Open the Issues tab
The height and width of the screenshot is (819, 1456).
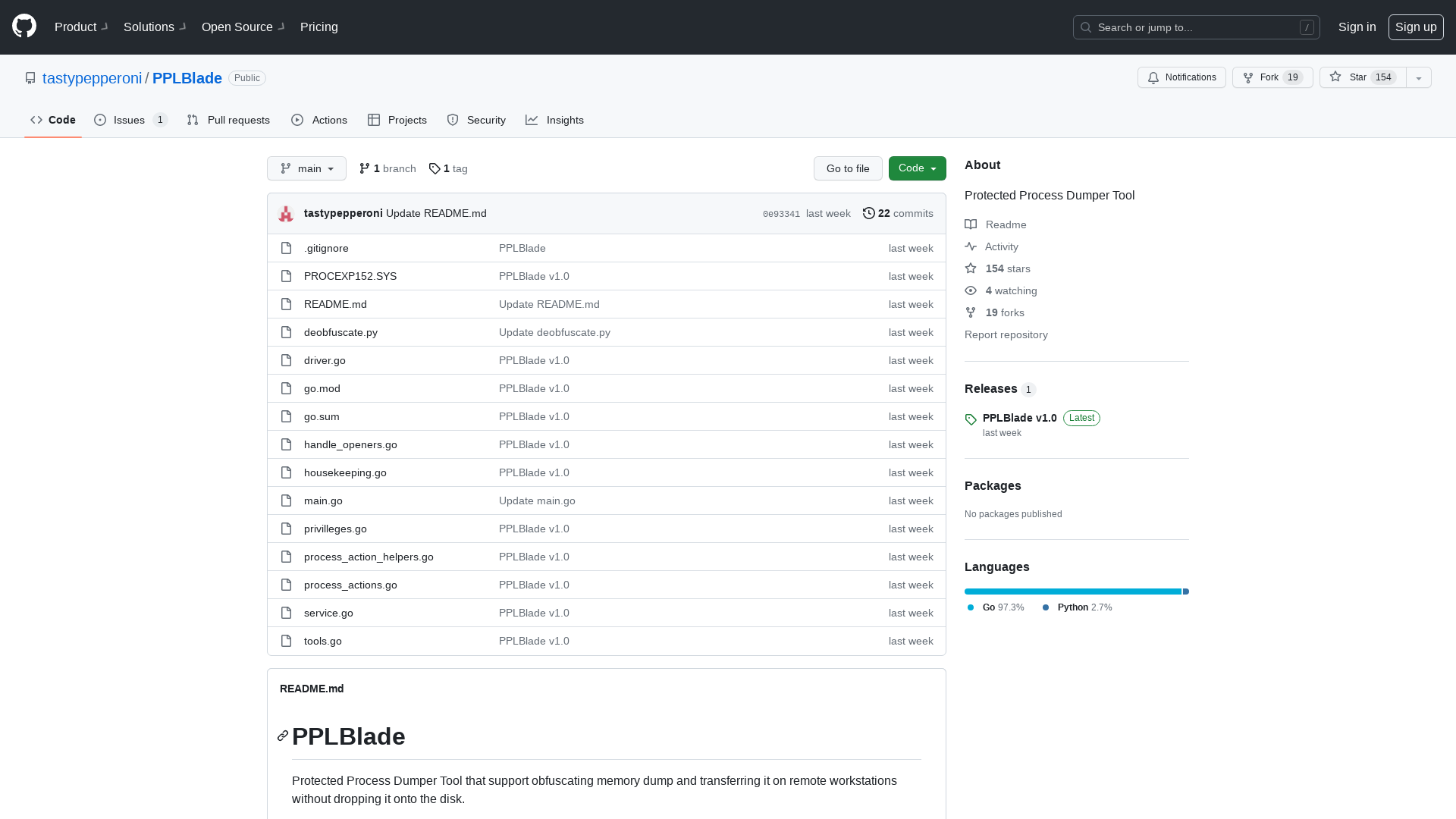130,120
